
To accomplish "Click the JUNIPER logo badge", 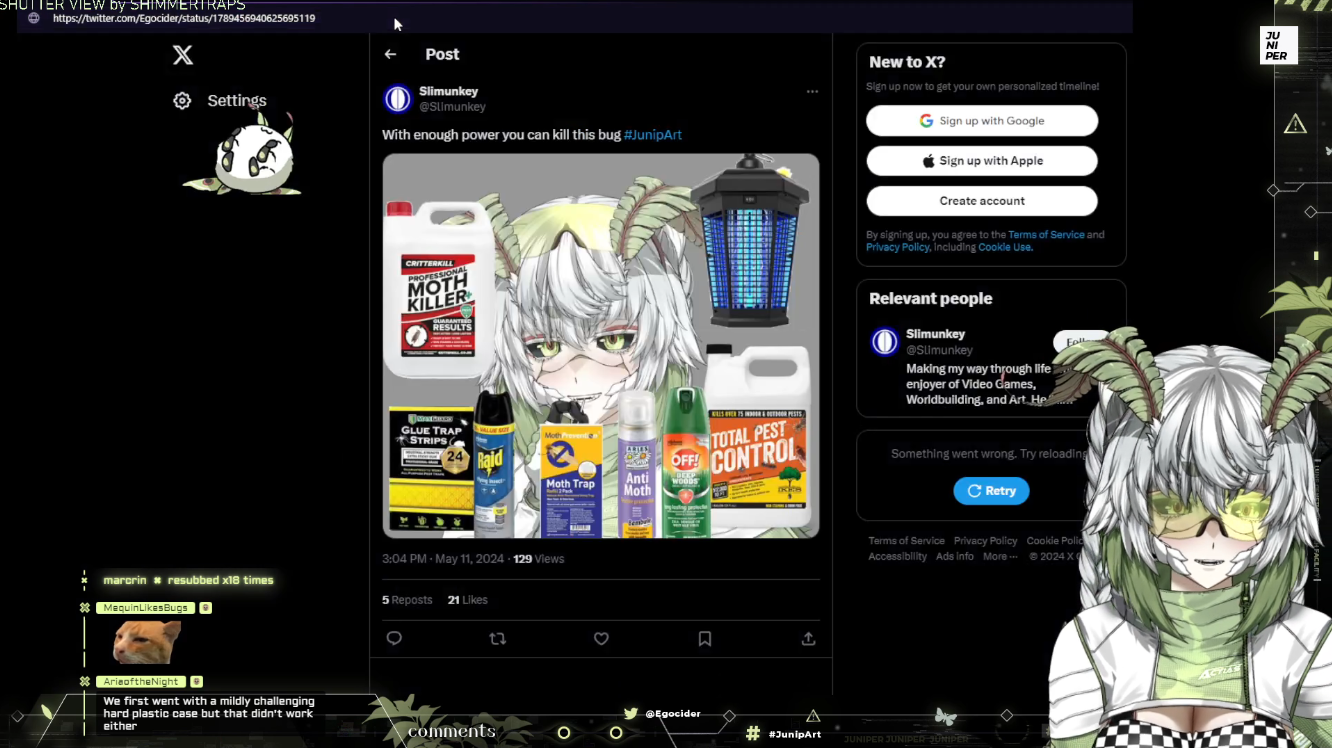I will click(x=1278, y=45).
